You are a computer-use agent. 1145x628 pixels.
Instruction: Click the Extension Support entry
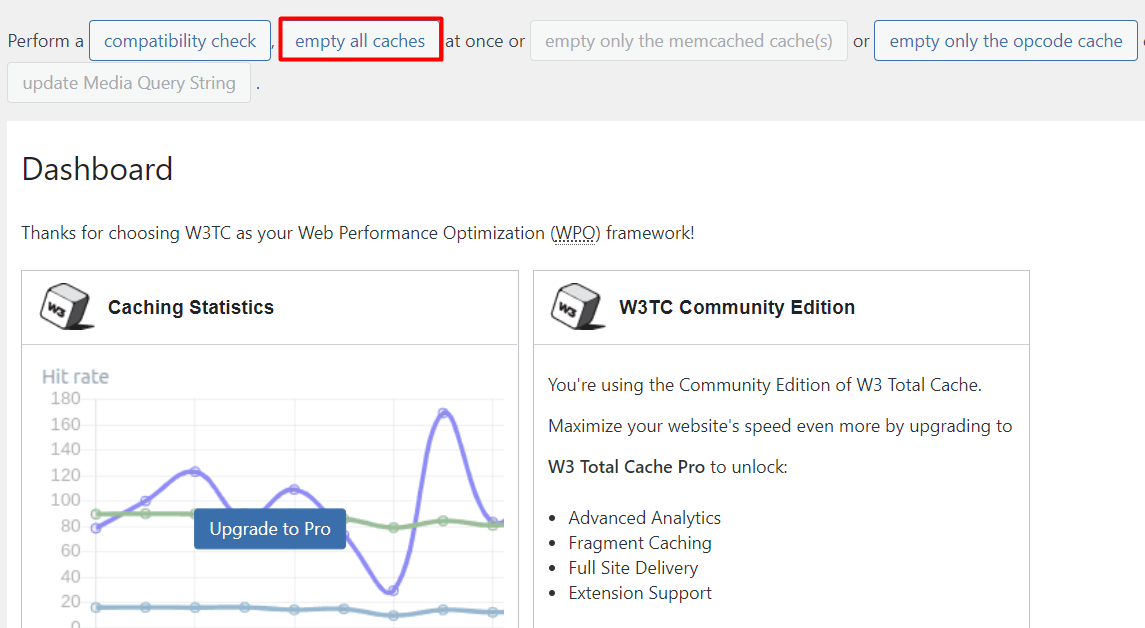(x=639, y=592)
